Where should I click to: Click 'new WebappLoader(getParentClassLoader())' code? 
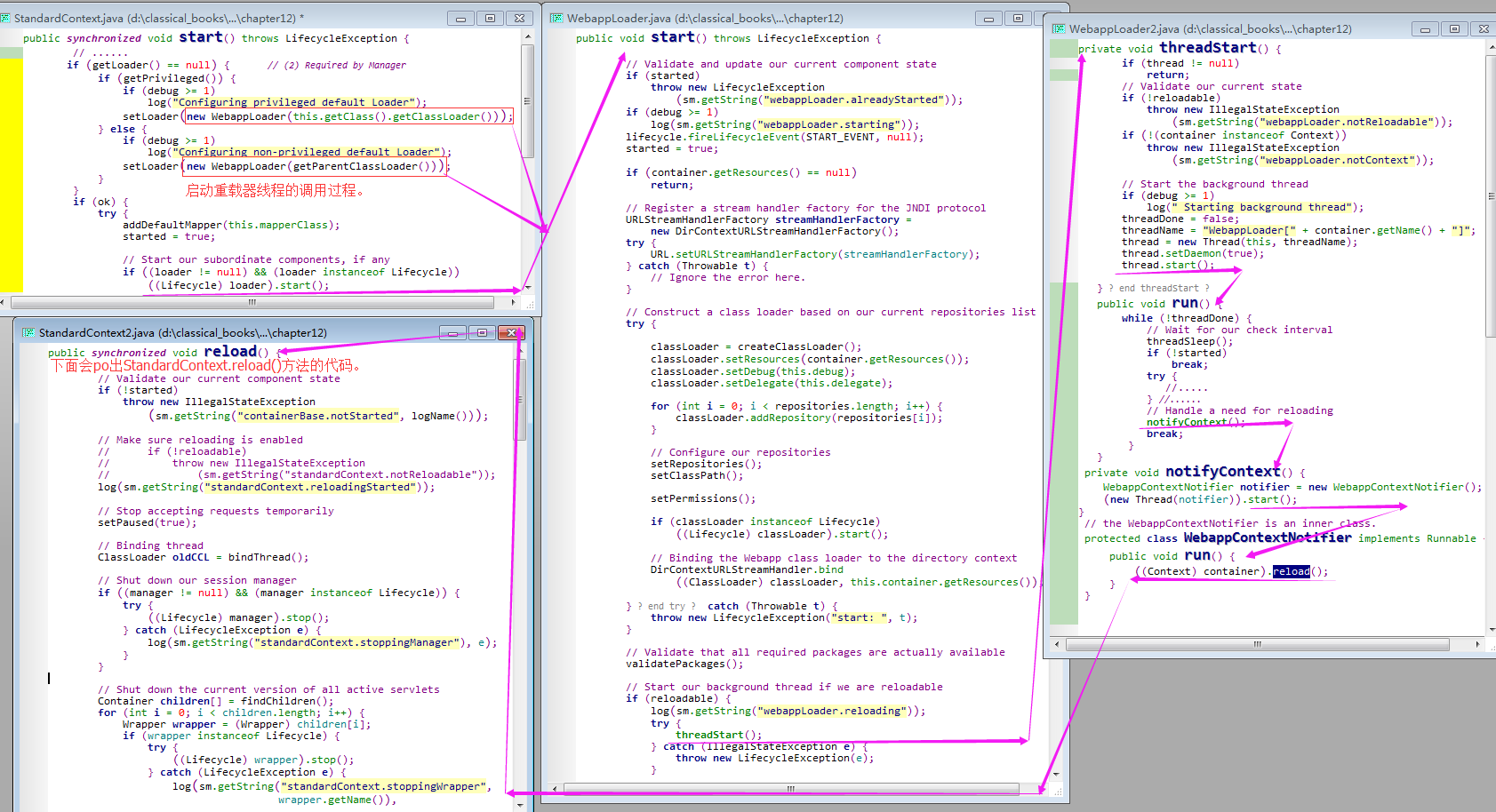[x=315, y=166]
